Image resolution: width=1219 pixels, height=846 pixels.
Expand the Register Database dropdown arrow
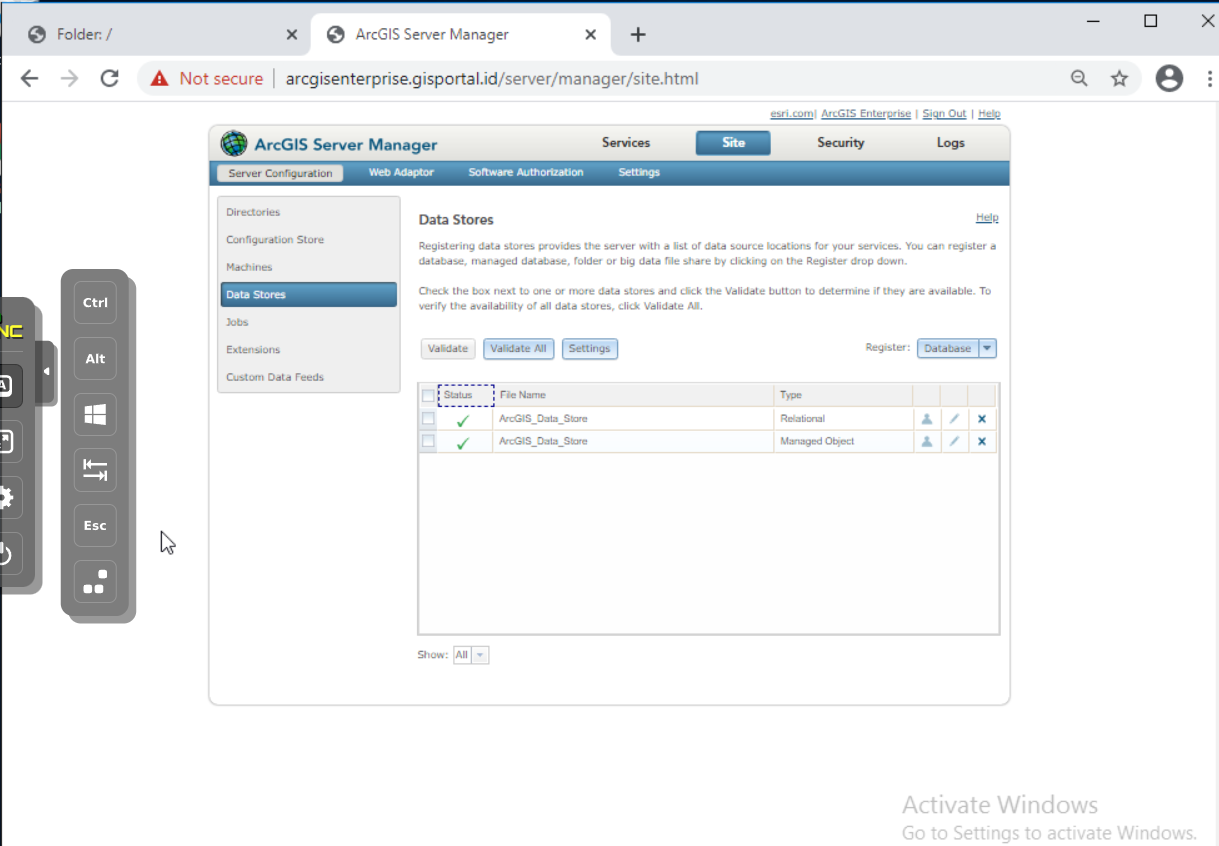point(988,348)
